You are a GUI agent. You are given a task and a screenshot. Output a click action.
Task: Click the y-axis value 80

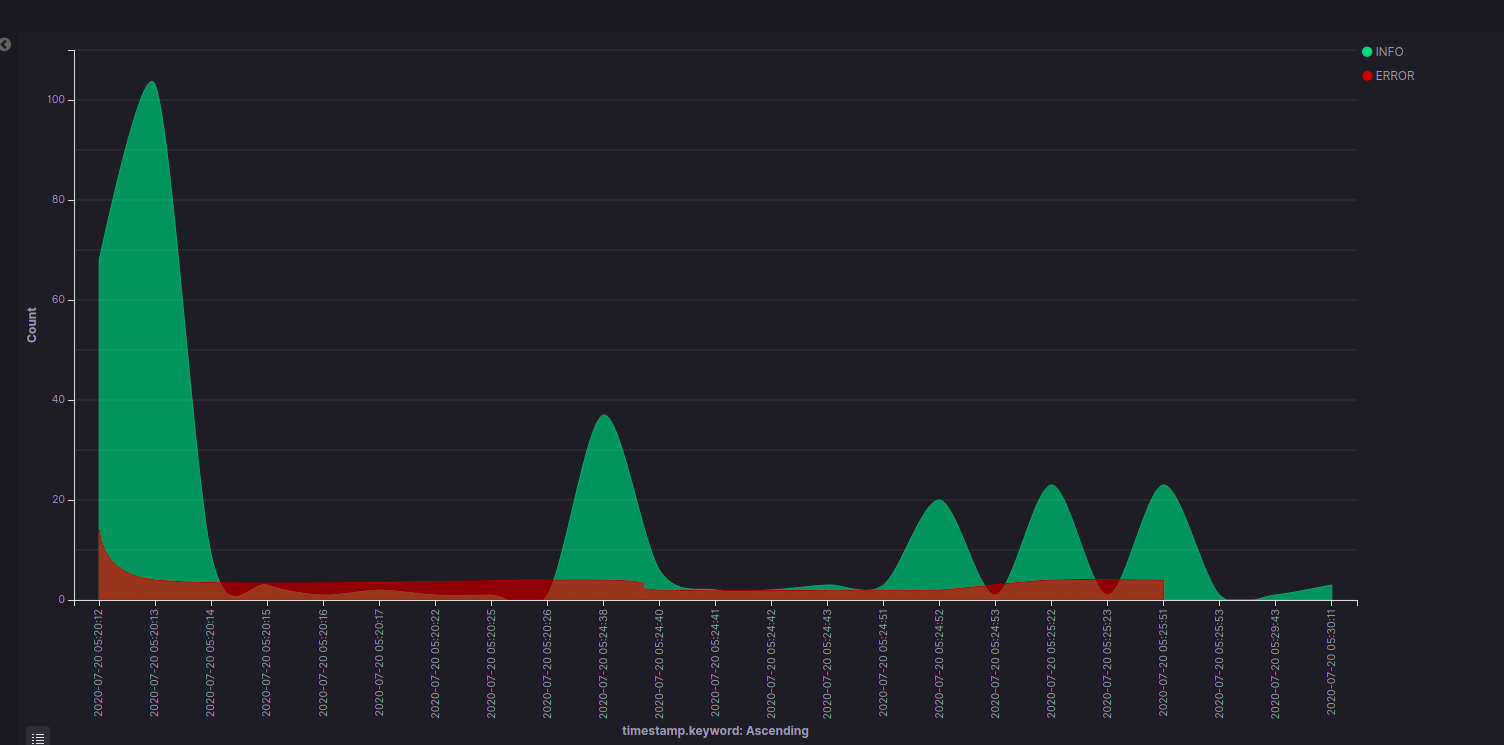pos(59,200)
